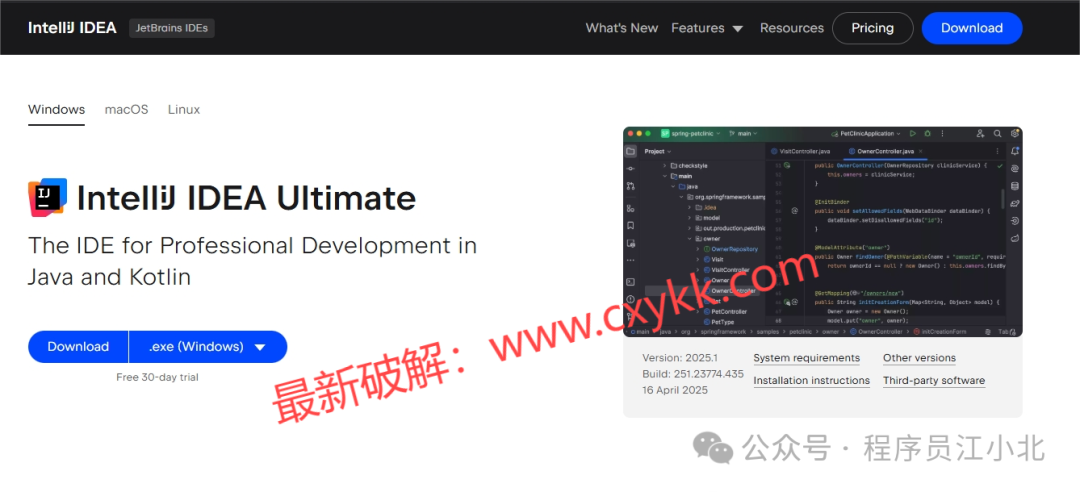This screenshot has height=492, width=1080.
Task: Collapse the owner package in project tree
Action: pyautogui.click(x=689, y=238)
